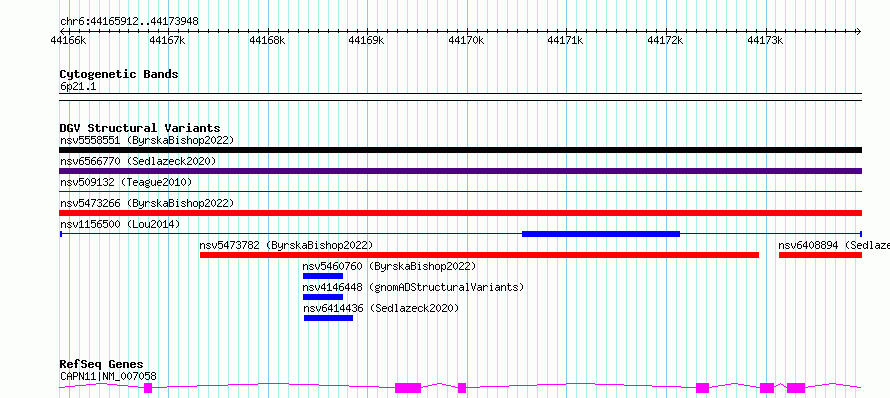
Task: Select the black nsv5558551 variant bar
Action: [x=460, y=150]
